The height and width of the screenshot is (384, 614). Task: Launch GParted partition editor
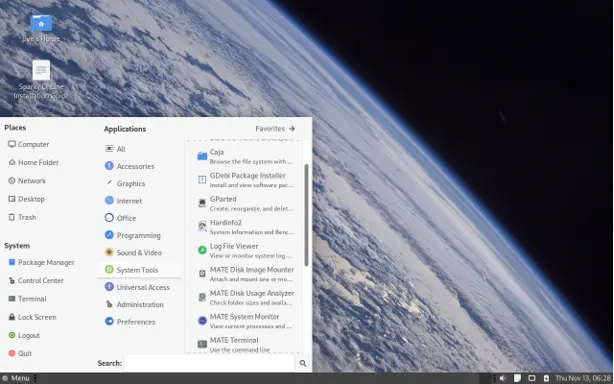(x=246, y=203)
